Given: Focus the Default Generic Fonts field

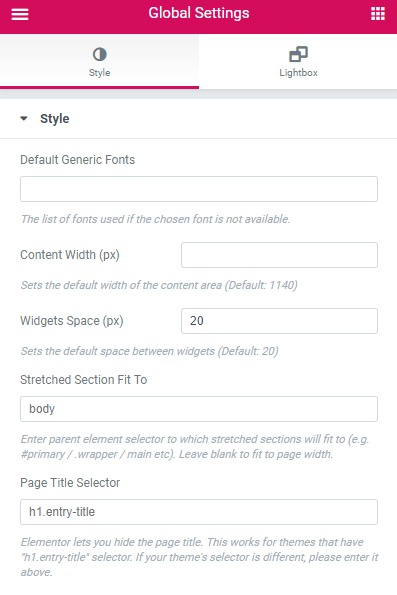Looking at the screenshot, I should [199, 189].
